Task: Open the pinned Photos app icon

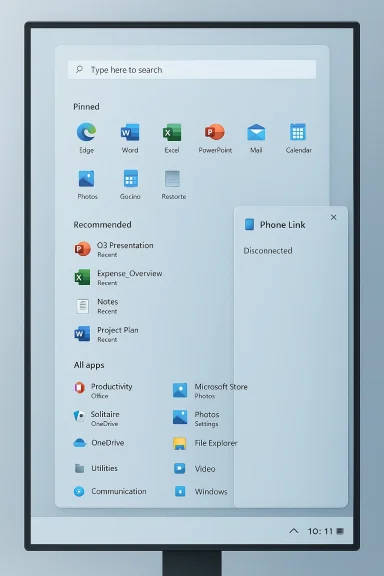Action: pos(87,179)
